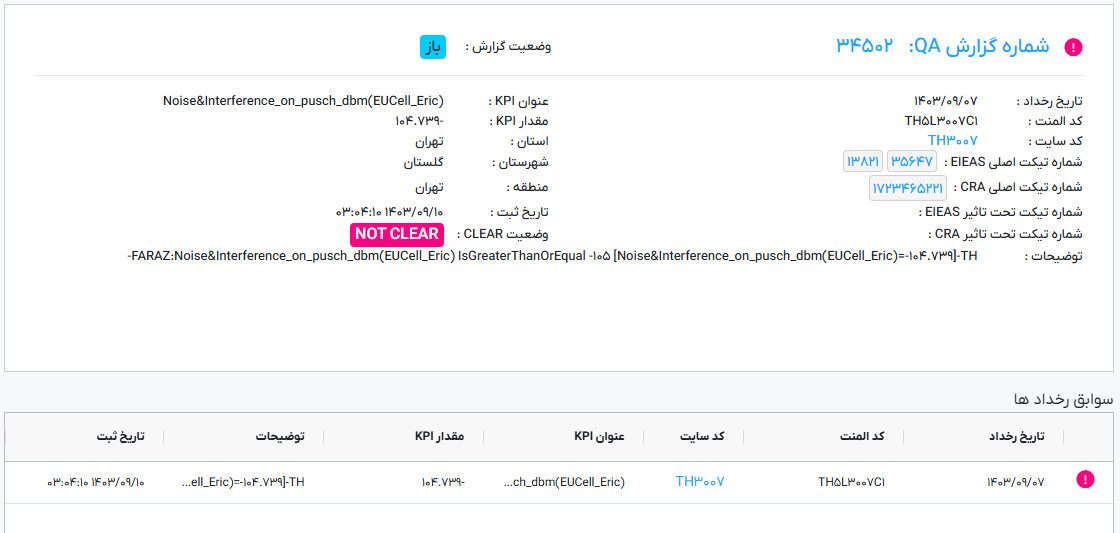Viewport: 1120px width, 533px height.
Task: Open site code TH3007 link in details panel
Action: click(x=952, y=140)
